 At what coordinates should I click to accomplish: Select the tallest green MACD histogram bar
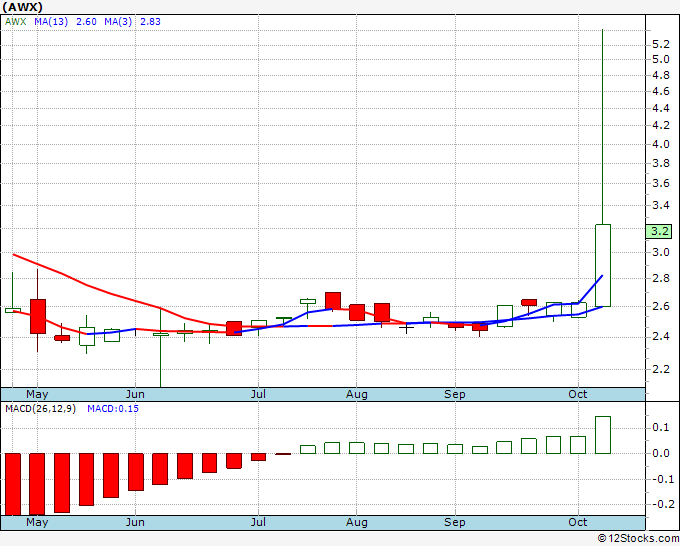coord(603,435)
